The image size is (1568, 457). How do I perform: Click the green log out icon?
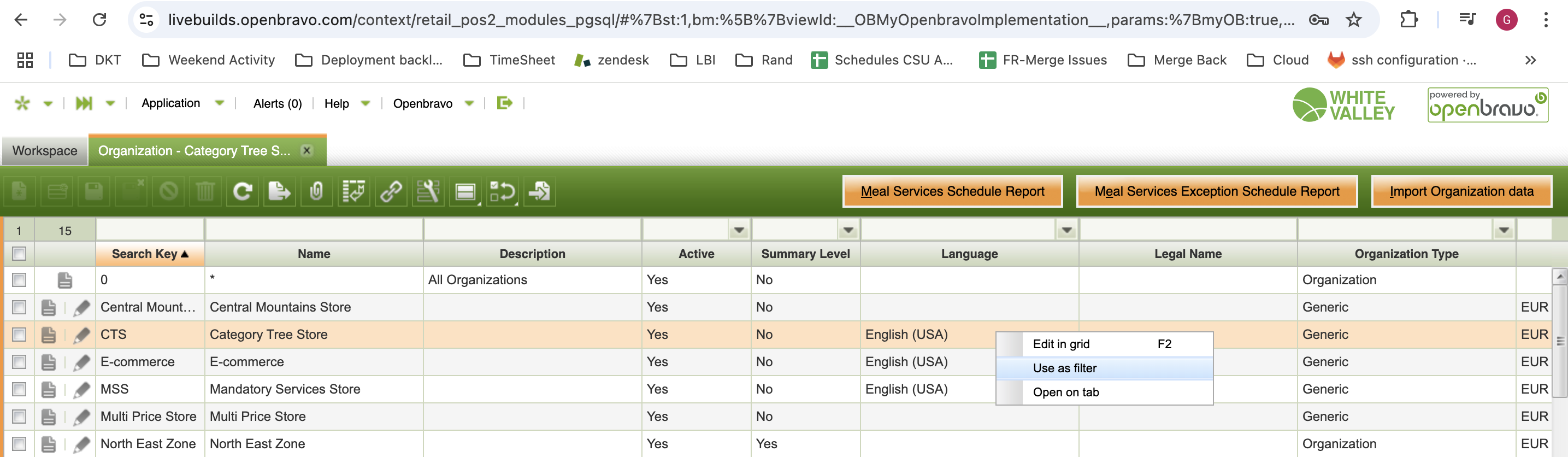[504, 103]
